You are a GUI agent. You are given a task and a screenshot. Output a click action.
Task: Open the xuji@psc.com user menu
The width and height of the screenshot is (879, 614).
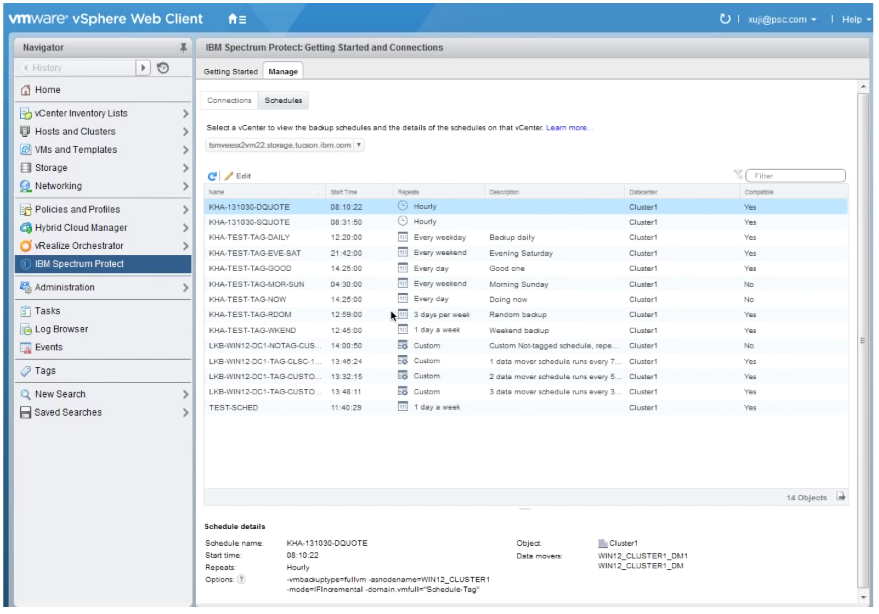click(782, 19)
